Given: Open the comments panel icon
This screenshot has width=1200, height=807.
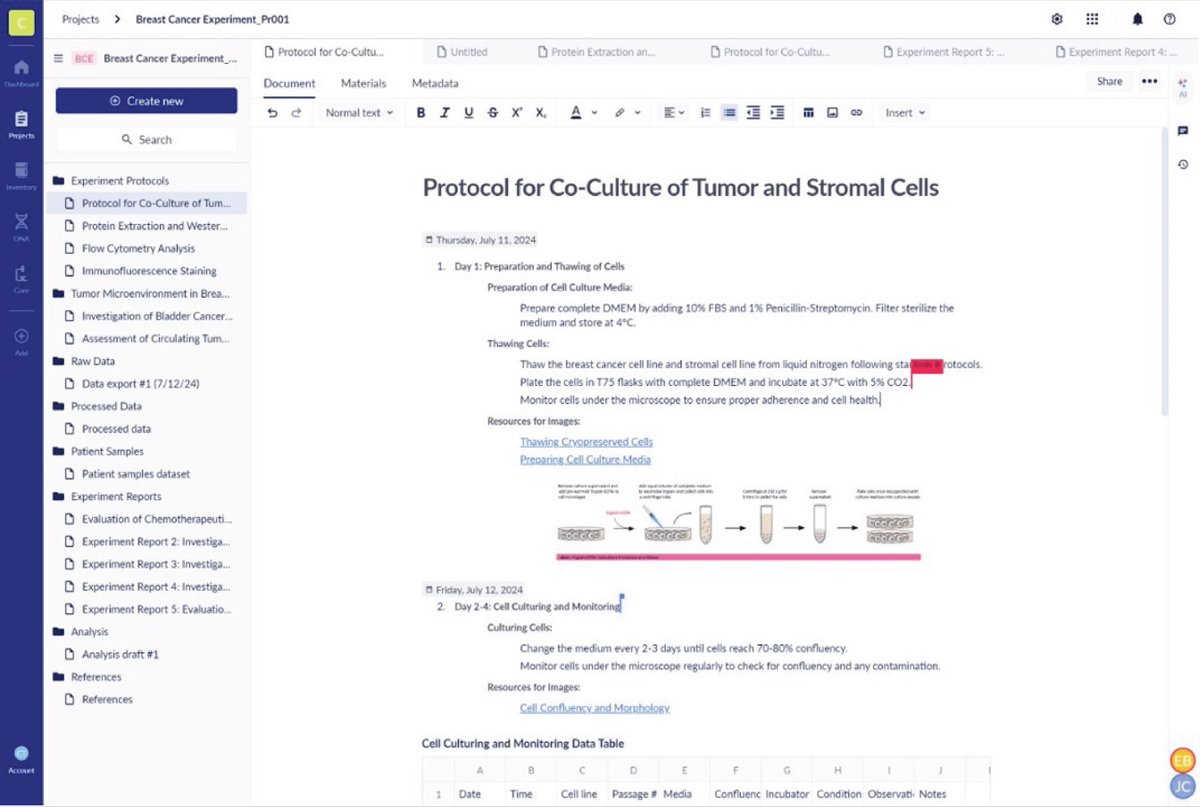Looking at the screenshot, I should click(x=1183, y=130).
